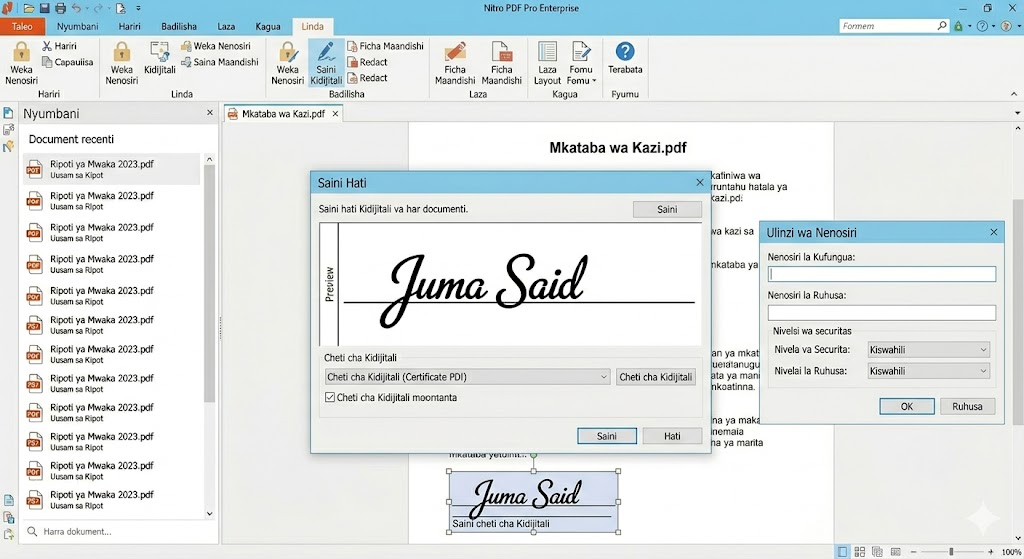The height and width of the screenshot is (559, 1024).
Task: Collapse the ribbon with the chevron
Action: 1014,95
